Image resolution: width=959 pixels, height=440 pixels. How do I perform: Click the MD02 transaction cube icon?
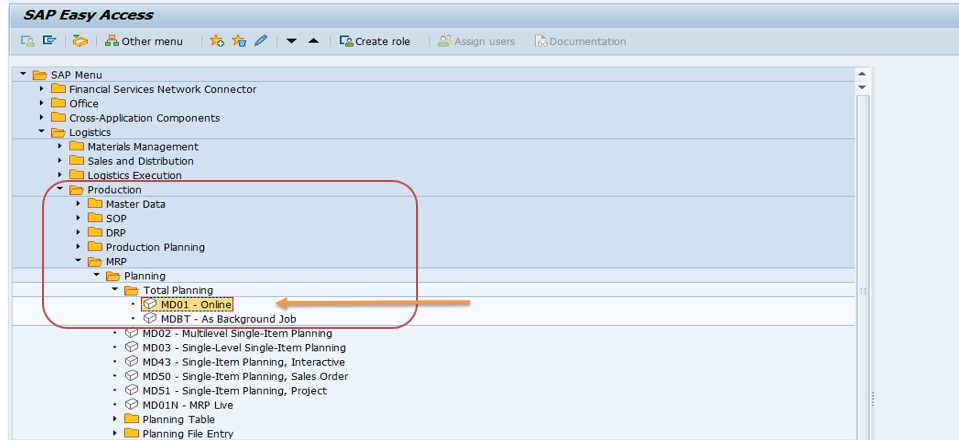pyautogui.click(x=131, y=333)
